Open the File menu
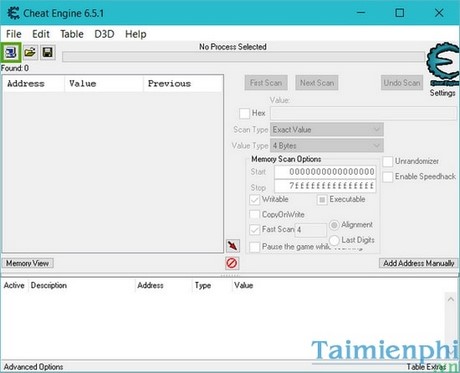Screen dimensions: 460x373 point(14,34)
